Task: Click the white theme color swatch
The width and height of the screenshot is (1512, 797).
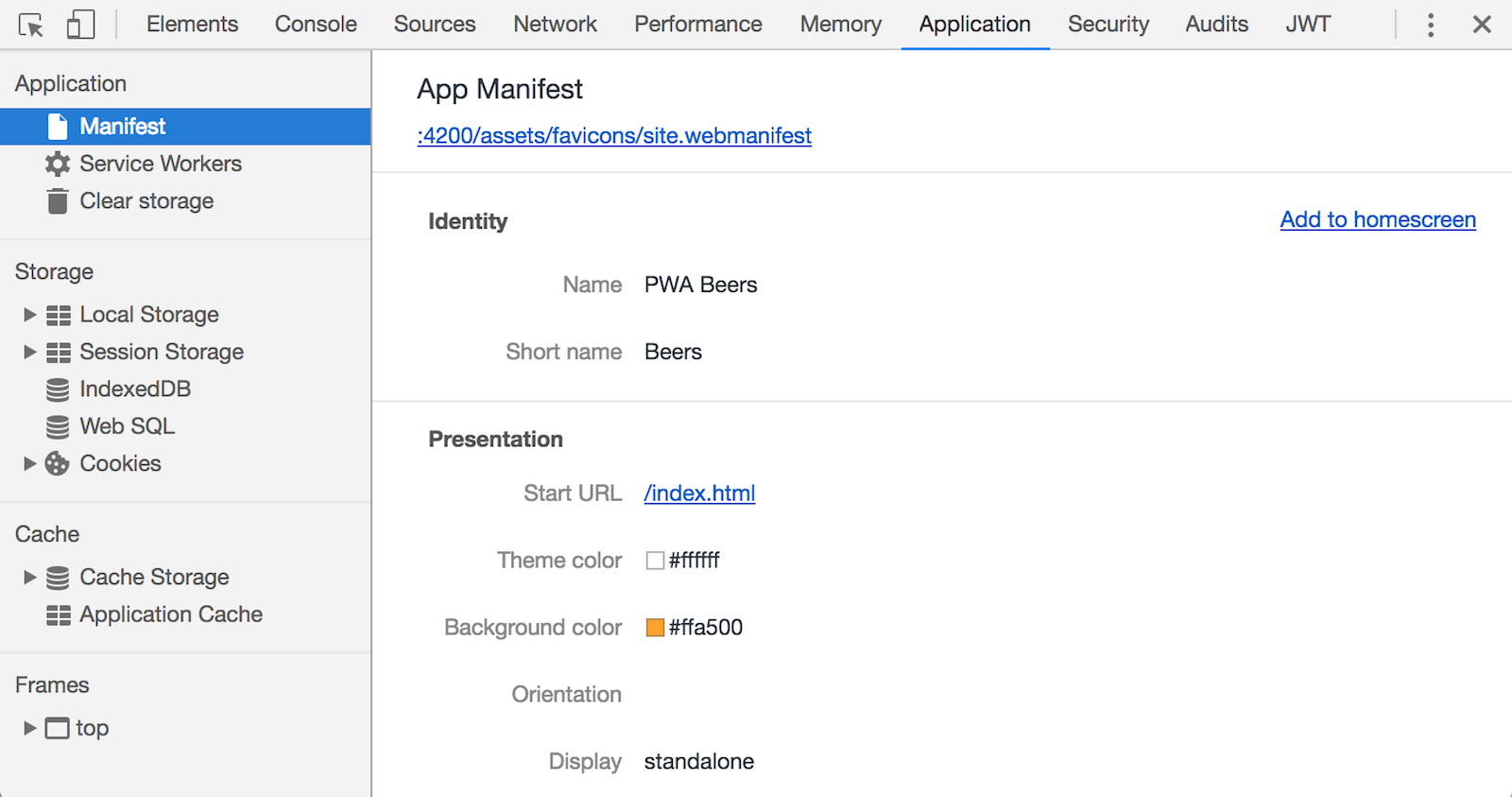Action: (x=655, y=561)
